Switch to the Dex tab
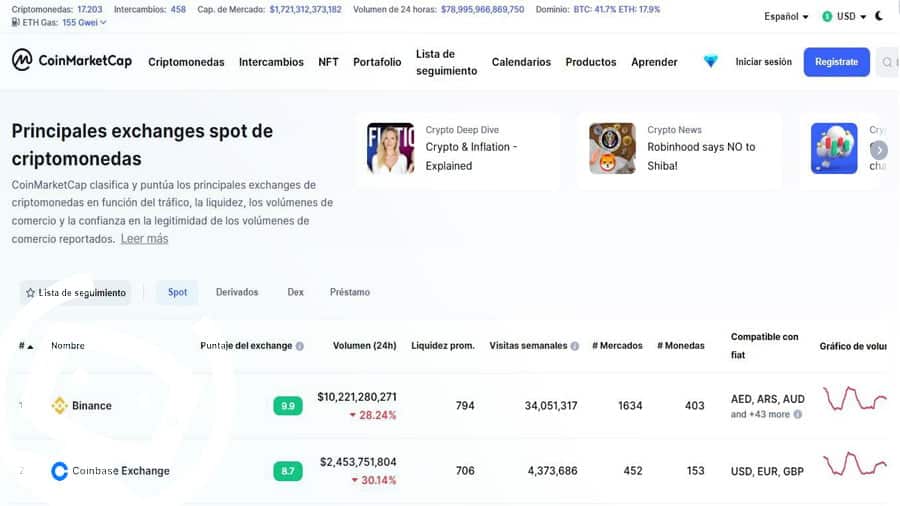The image size is (900, 506). click(296, 292)
